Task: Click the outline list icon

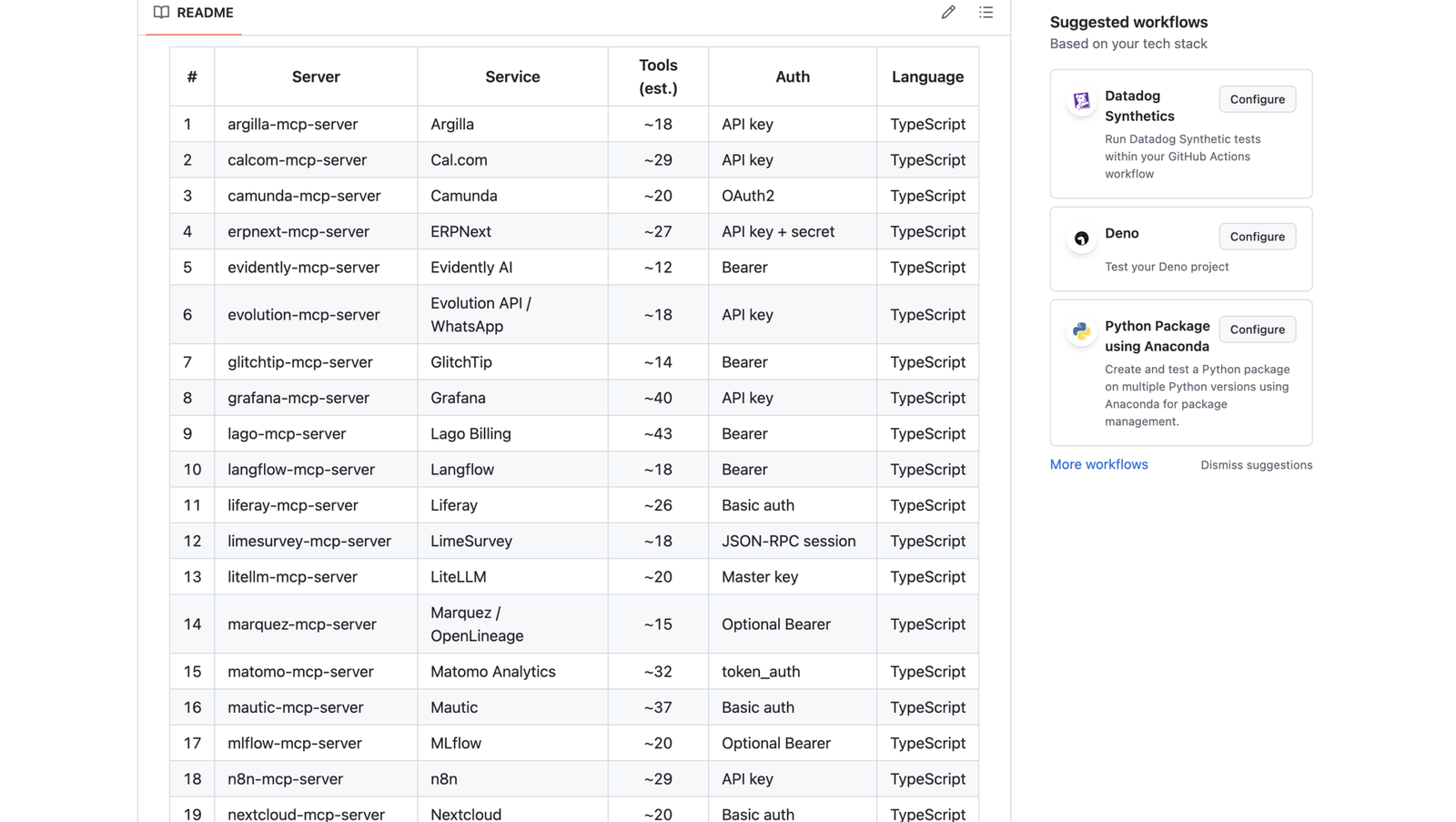Action: click(x=986, y=12)
